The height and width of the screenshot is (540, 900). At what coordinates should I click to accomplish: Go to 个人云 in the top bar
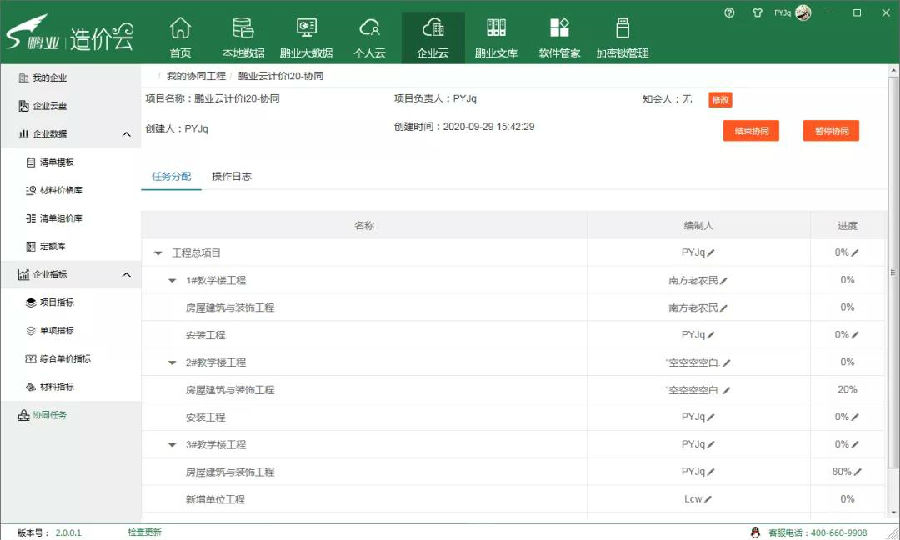coord(370,37)
